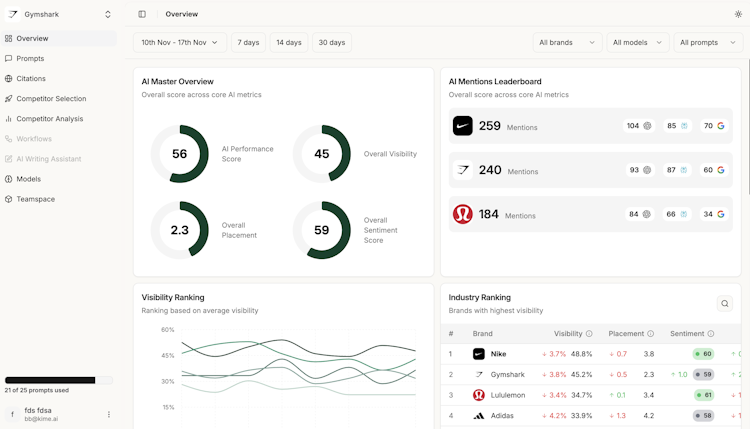Click Nike's 104 ChatGPT mentions badge

pyautogui.click(x=639, y=126)
